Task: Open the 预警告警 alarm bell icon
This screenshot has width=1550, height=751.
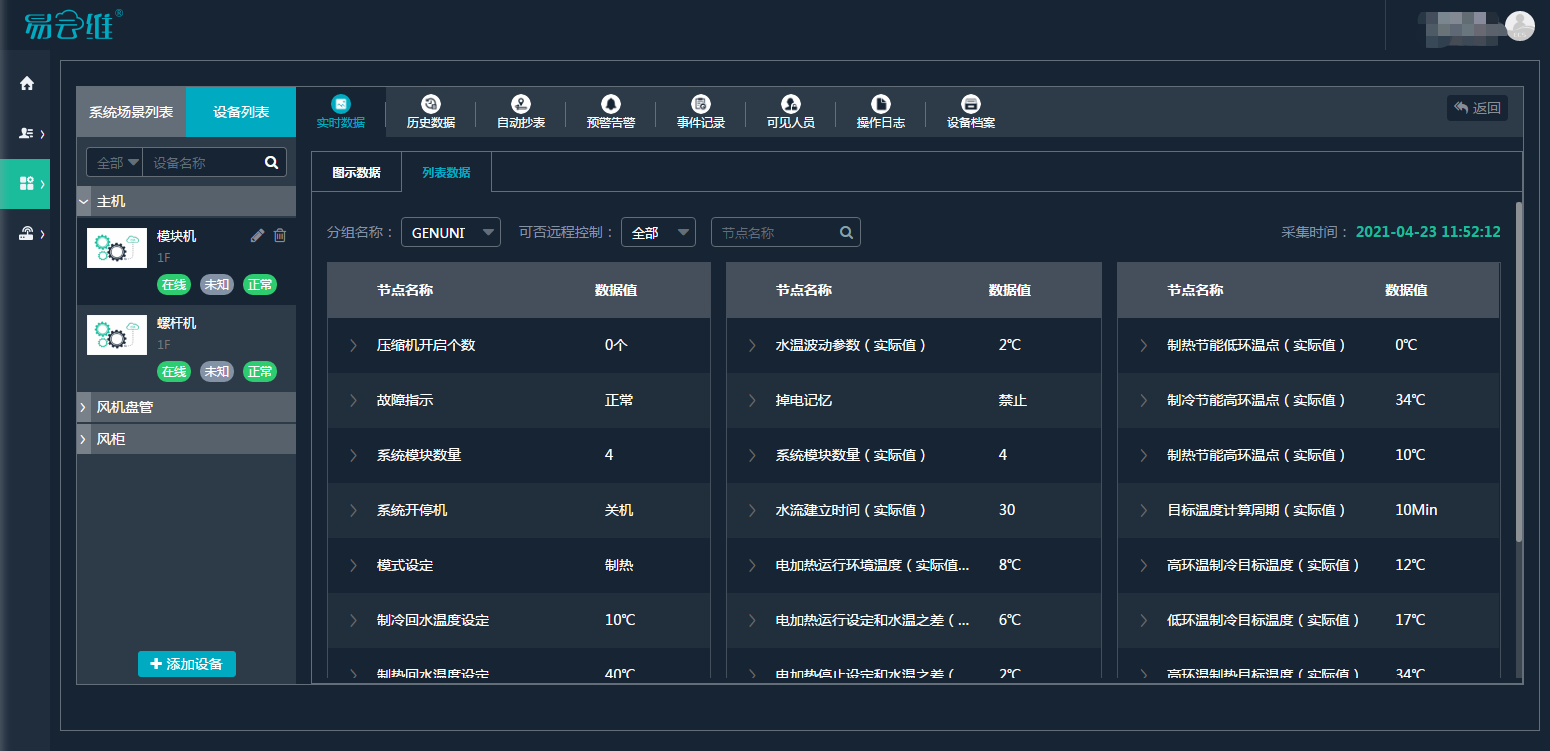Action: click(610, 104)
